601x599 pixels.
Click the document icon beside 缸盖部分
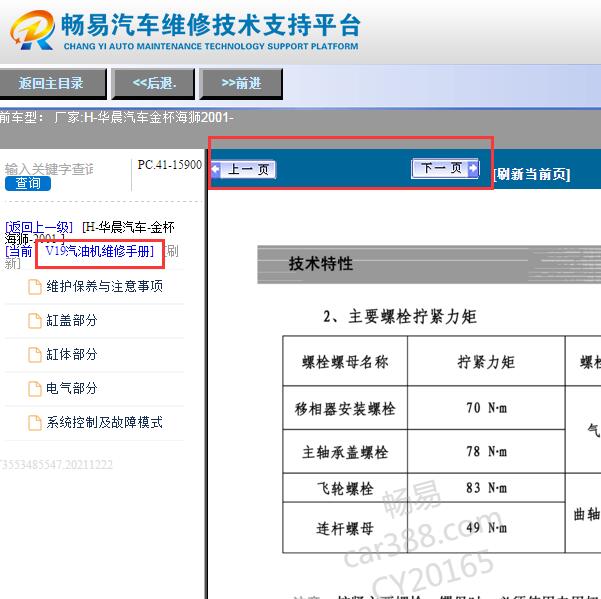(x=35, y=321)
